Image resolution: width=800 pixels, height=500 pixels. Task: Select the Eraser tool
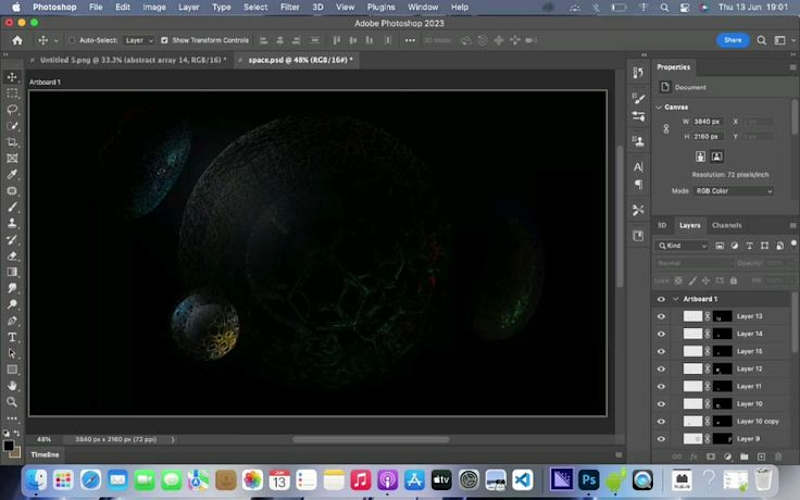12,256
